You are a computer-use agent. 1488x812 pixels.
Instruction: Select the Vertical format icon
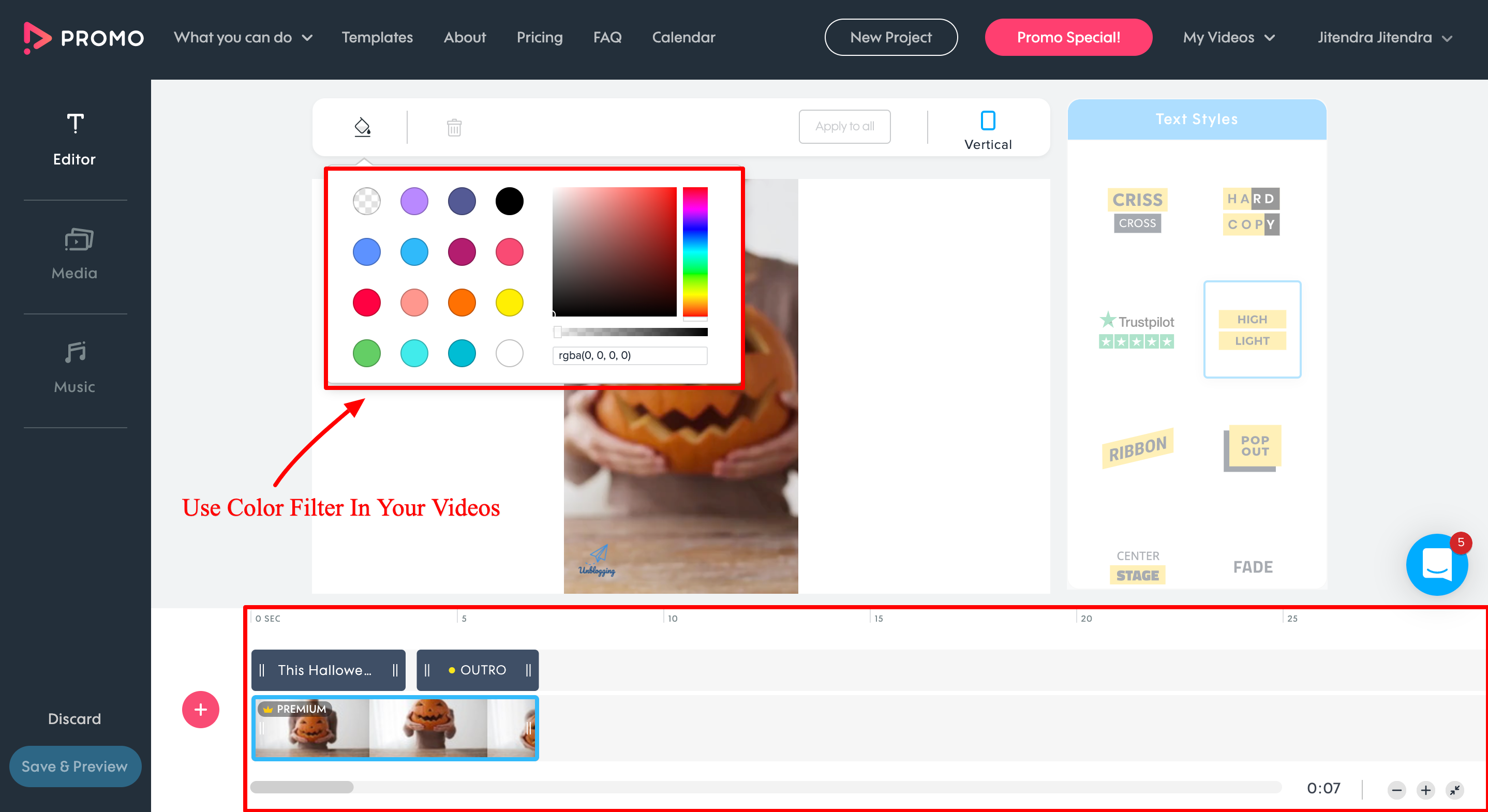click(x=988, y=121)
